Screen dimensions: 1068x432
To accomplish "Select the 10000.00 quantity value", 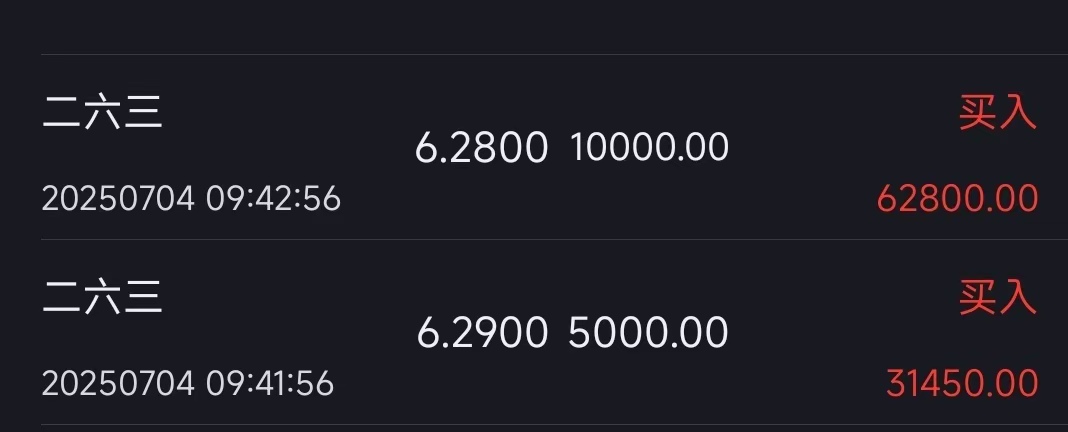I will [x=649, y=148].
